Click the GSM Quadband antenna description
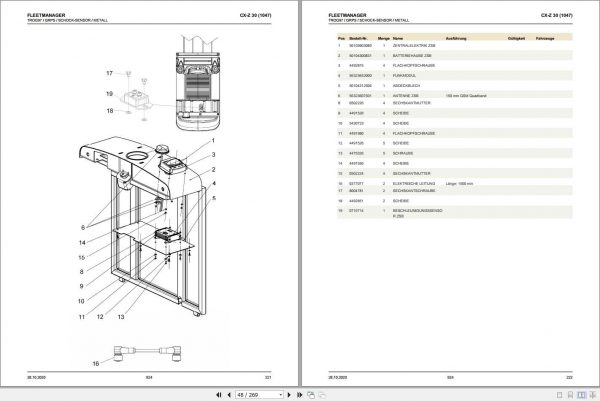This screenshot has height=401, width=600. (x=466, y=96)
